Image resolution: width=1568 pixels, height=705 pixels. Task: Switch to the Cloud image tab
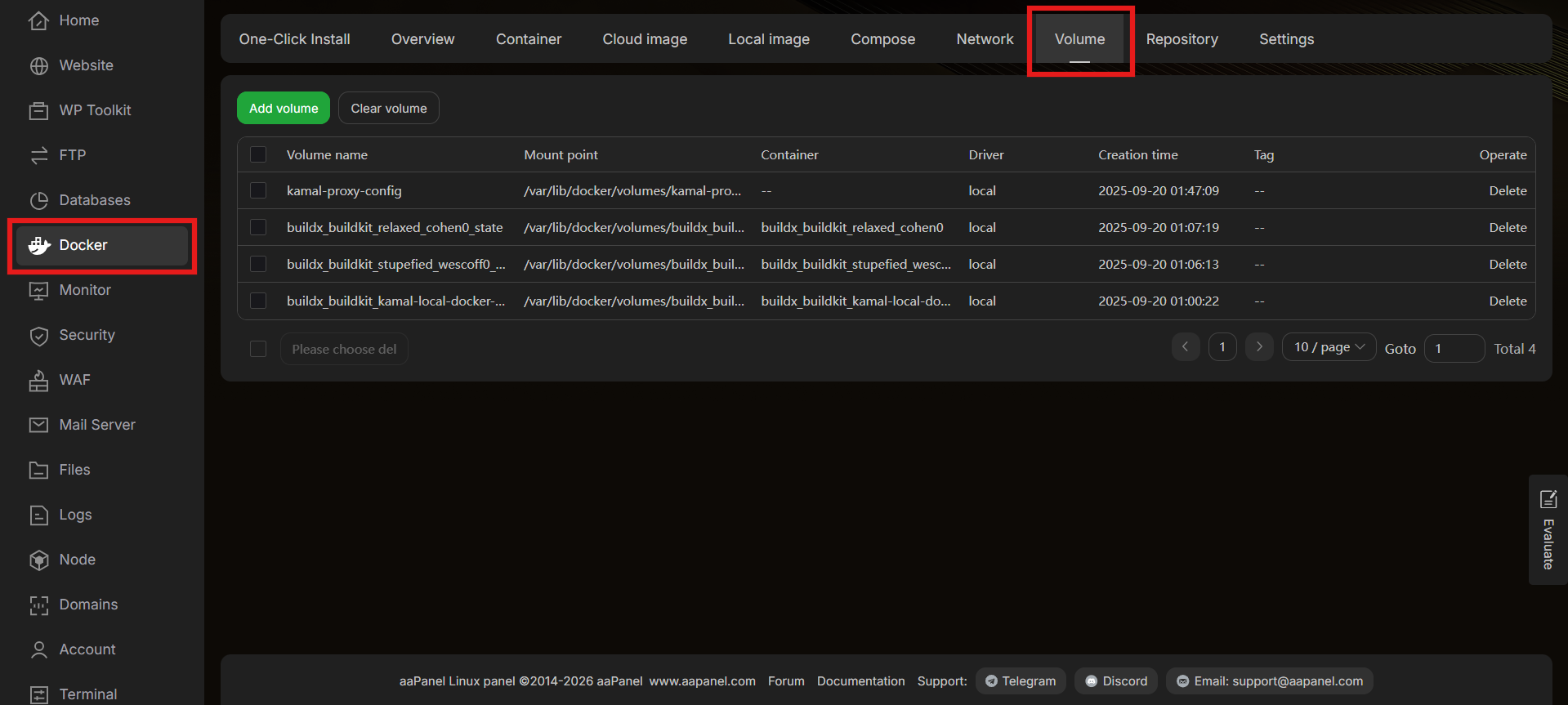pyautogui.click(x=645, y=39)
